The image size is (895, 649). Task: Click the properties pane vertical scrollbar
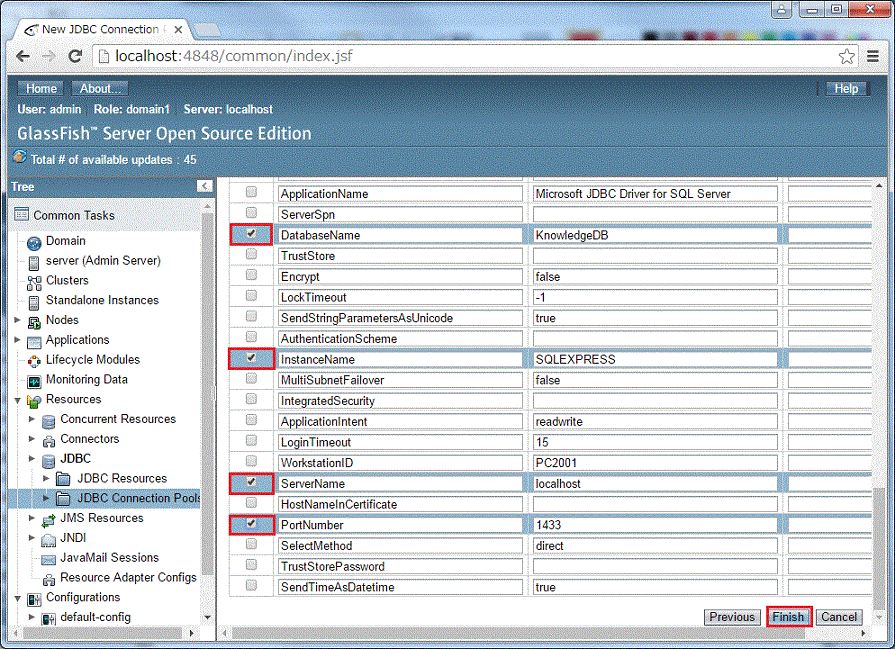(x=879, y=548)
